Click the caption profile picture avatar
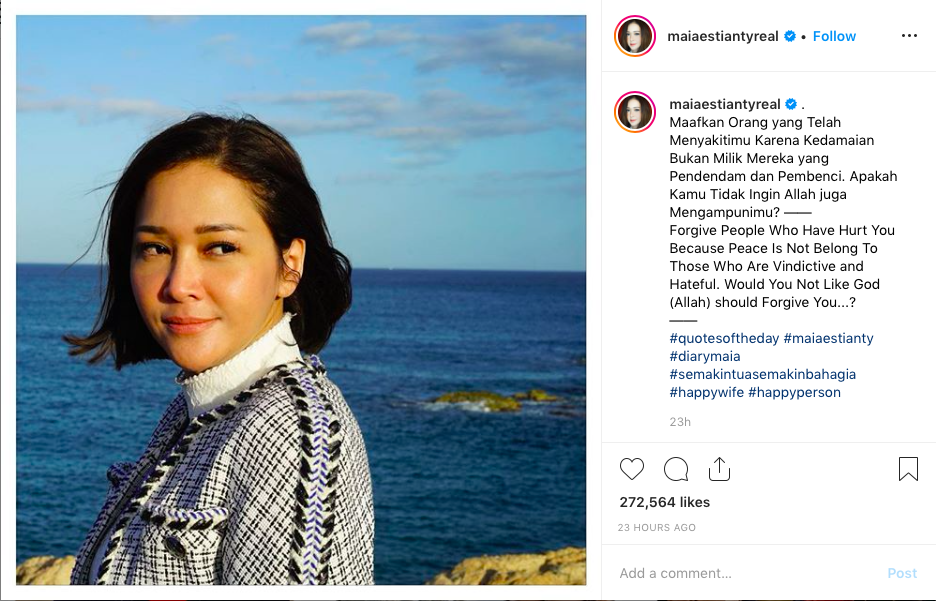 coord(635,111)
